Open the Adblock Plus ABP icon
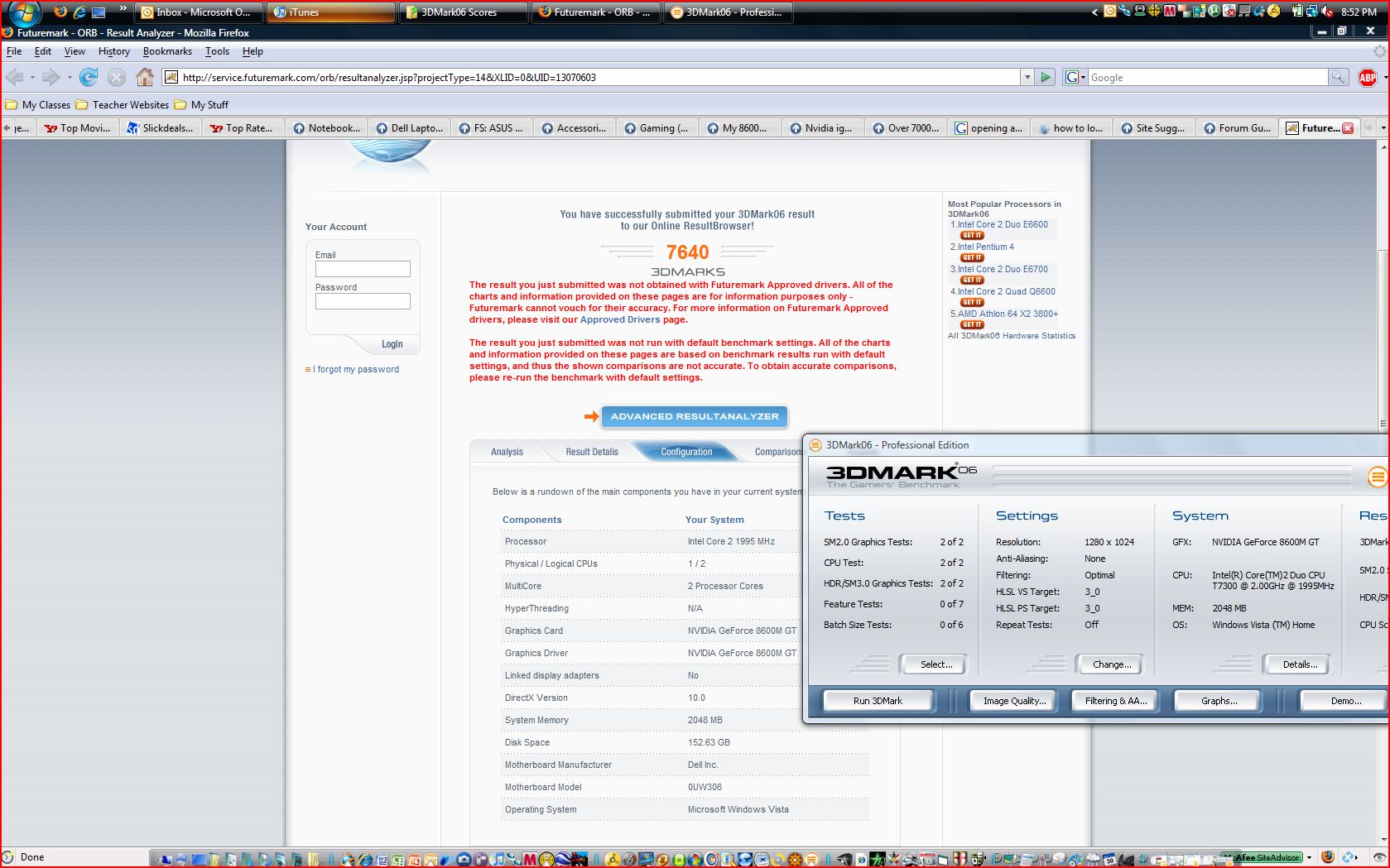The image size is (1390, 868). (x=1367, y=77)
